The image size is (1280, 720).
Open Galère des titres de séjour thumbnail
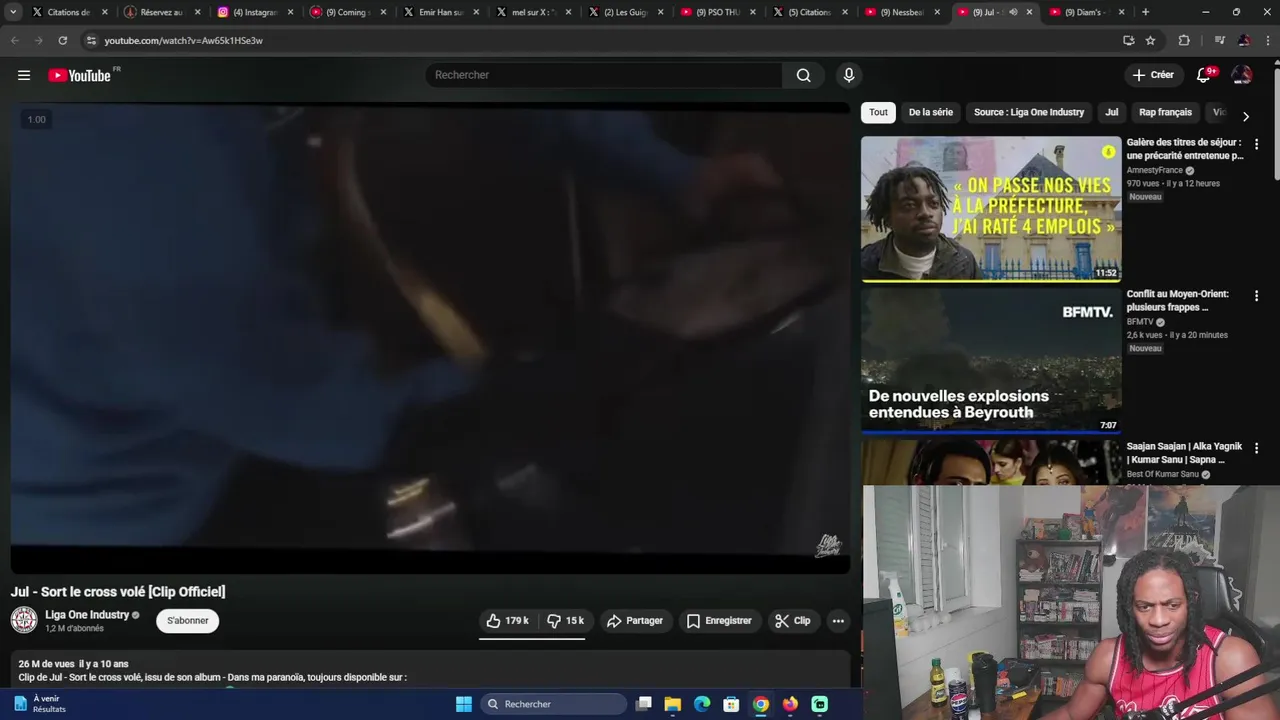[991, 209]
